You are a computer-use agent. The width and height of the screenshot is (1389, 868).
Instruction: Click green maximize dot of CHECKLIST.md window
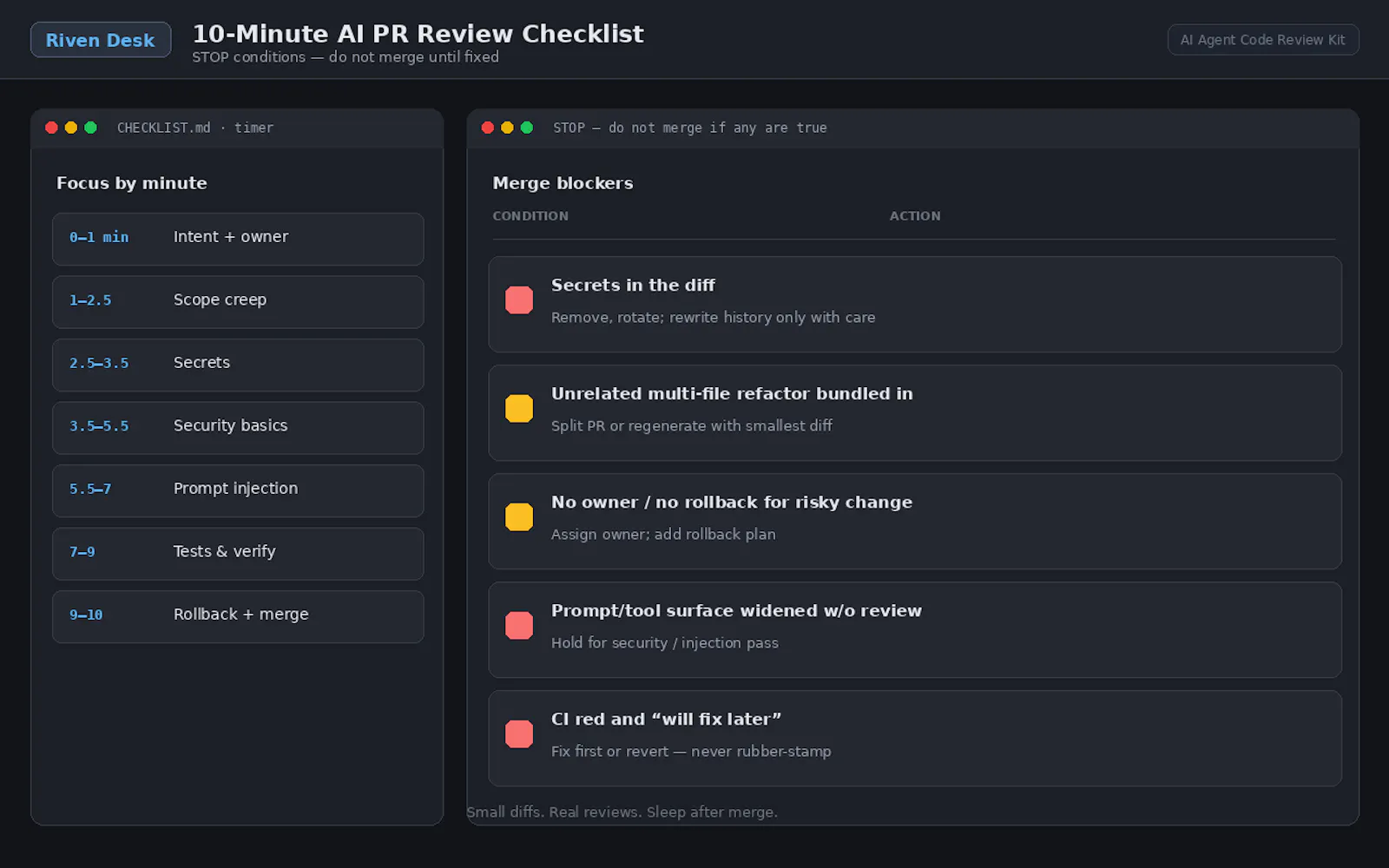(x=90, y=128)
